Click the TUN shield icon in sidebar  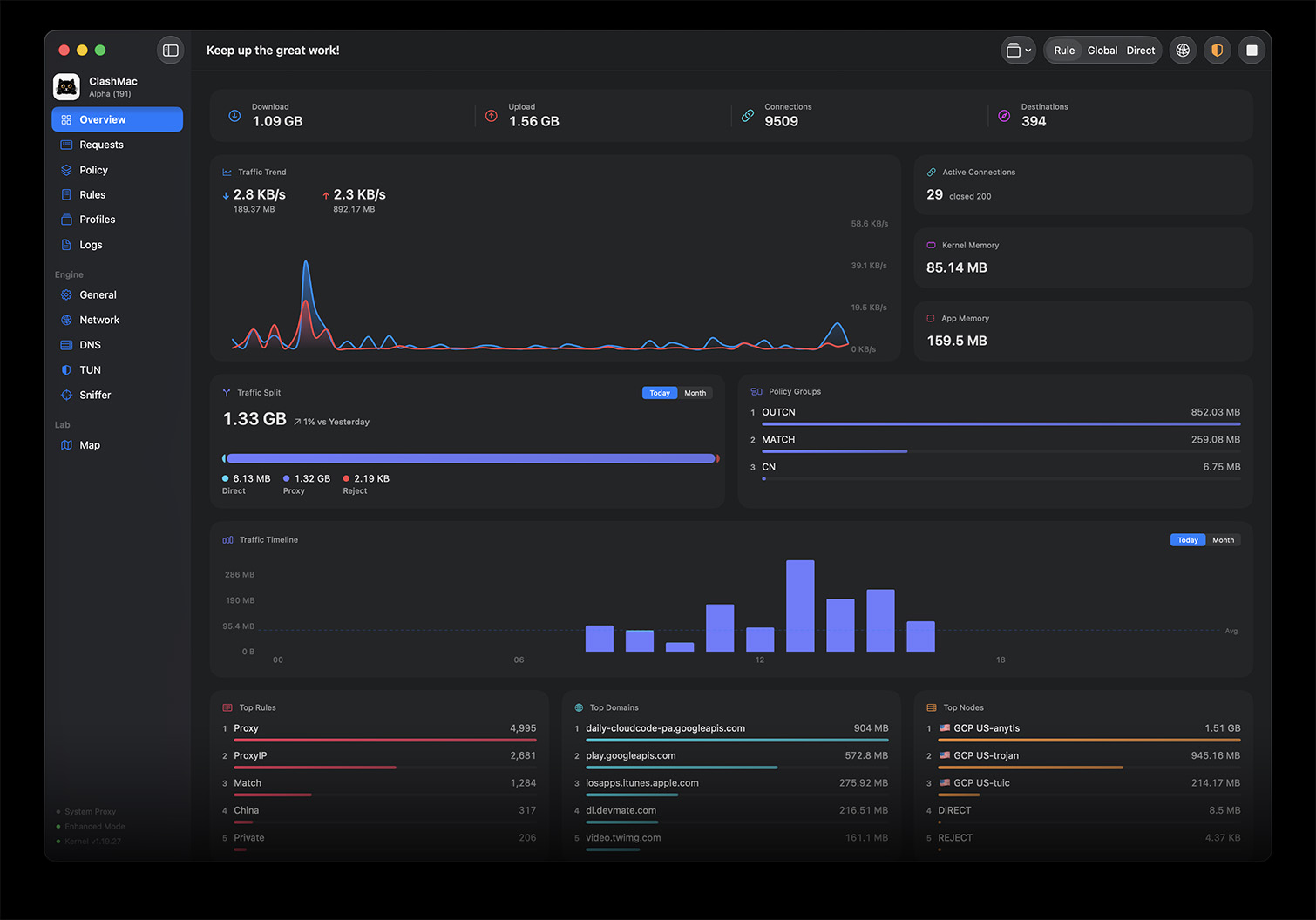tap(66, 370)
